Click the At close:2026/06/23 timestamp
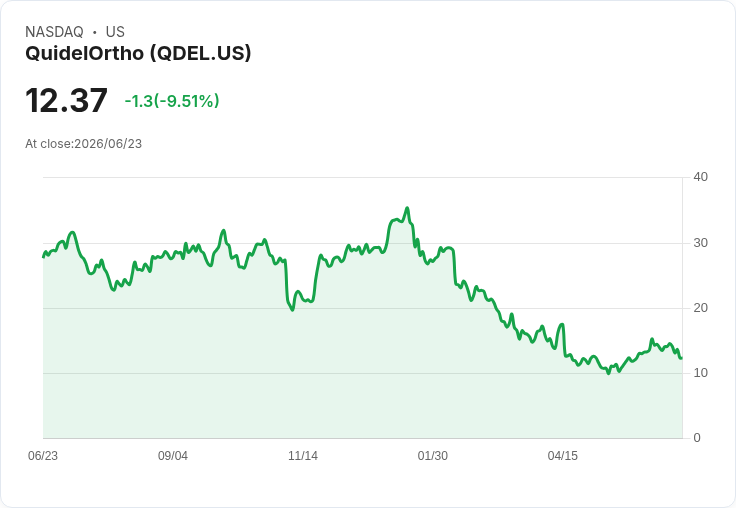The height and width of the screenshot is (508, 736). (x=84, y=144)
